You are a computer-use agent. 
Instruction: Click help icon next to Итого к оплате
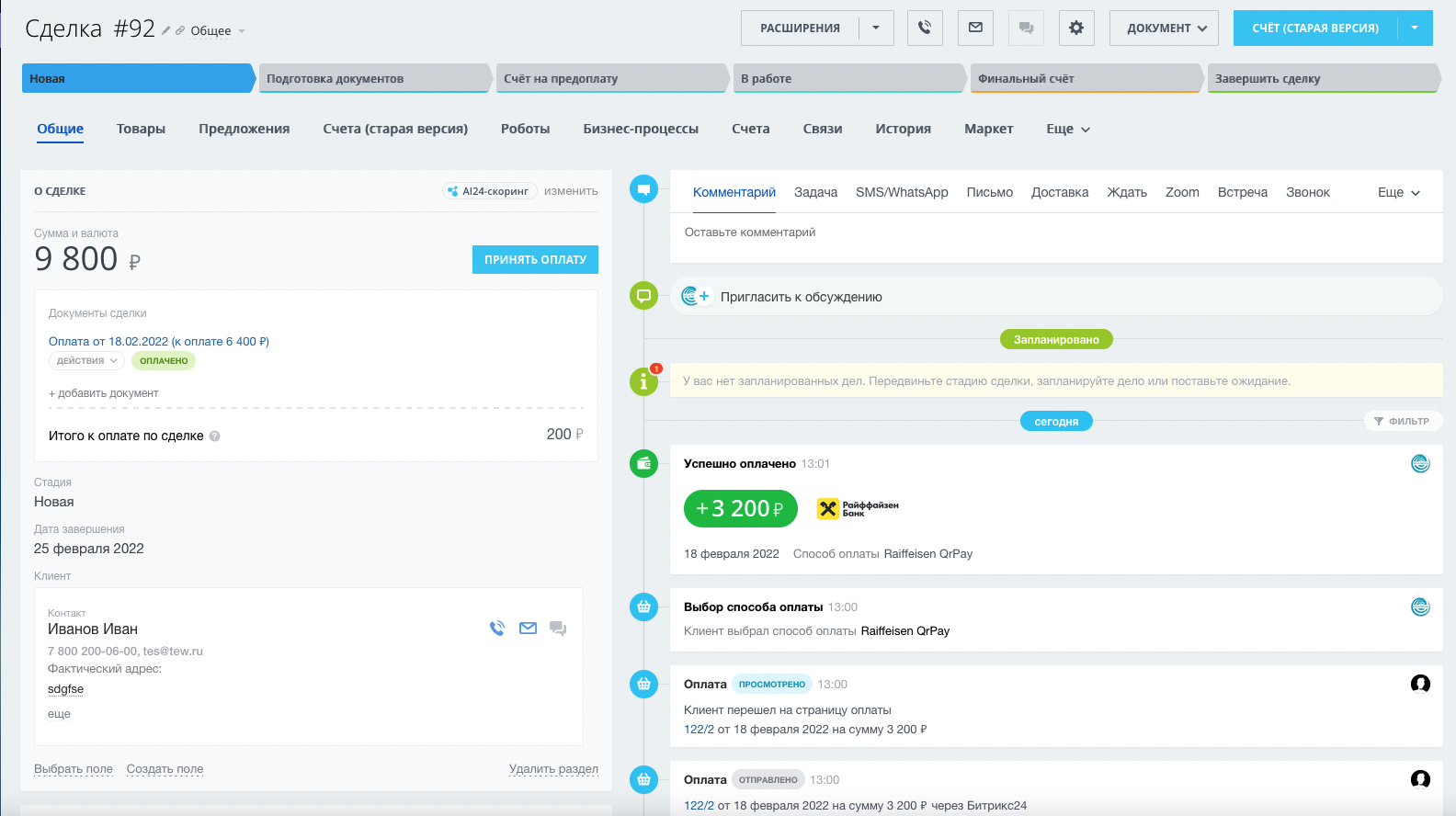click(x=215, y=436)
